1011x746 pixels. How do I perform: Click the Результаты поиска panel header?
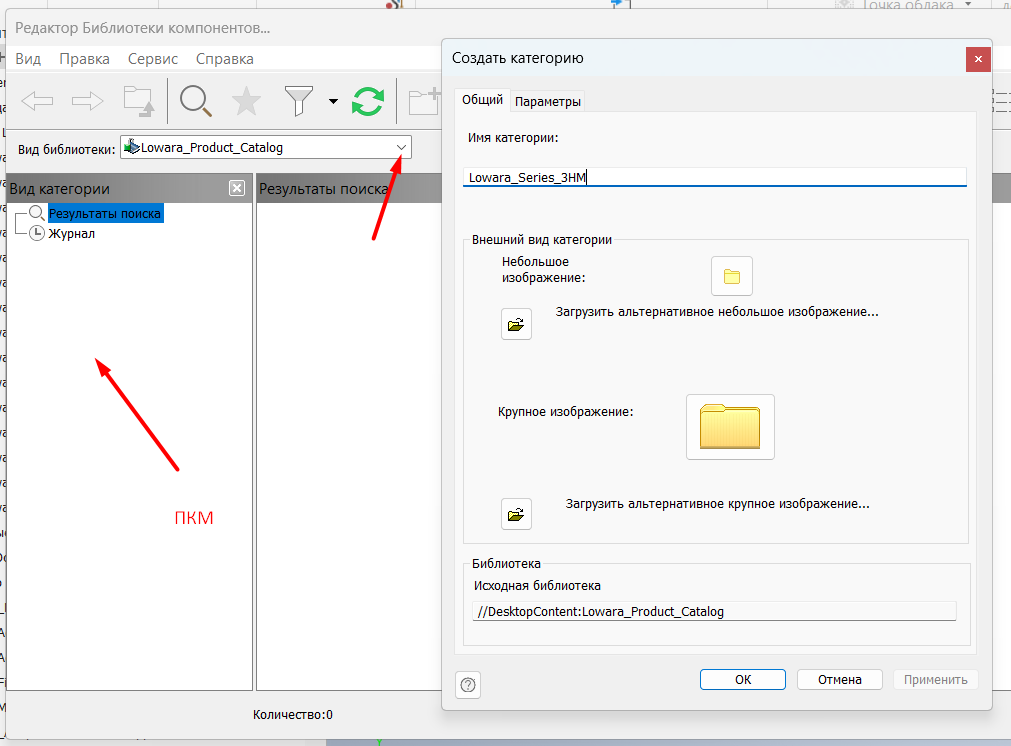(x=349, y=188)
